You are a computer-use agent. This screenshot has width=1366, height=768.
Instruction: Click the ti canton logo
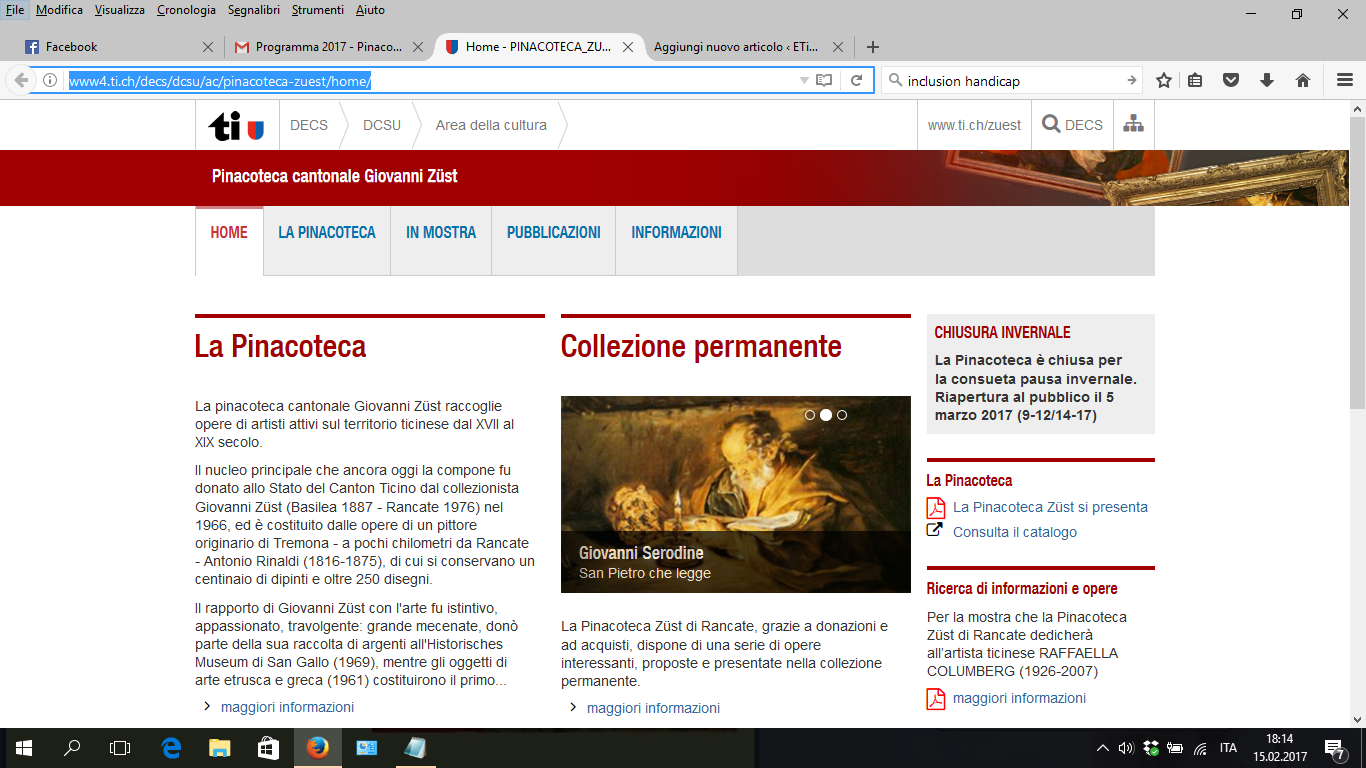[236, 126]
